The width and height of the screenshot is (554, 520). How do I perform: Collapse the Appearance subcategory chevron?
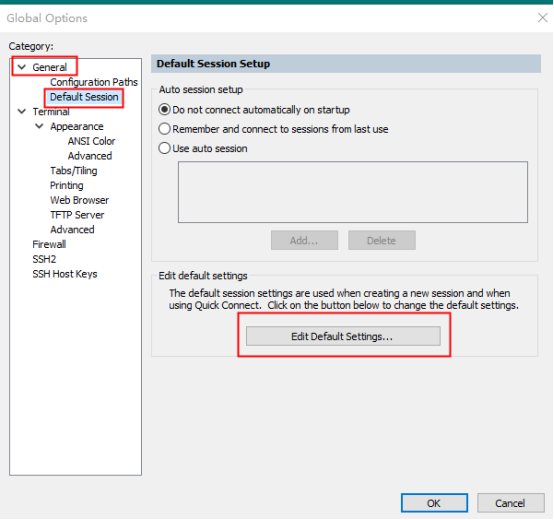[40, 126]
